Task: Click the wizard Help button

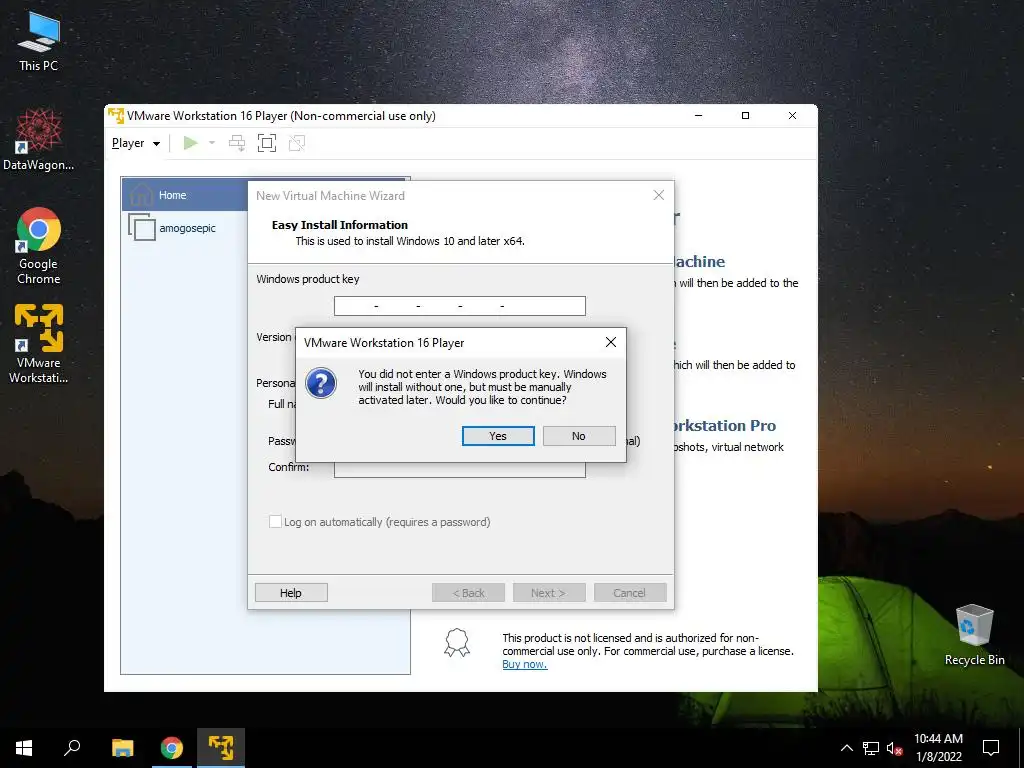Action: click(291, 592)
